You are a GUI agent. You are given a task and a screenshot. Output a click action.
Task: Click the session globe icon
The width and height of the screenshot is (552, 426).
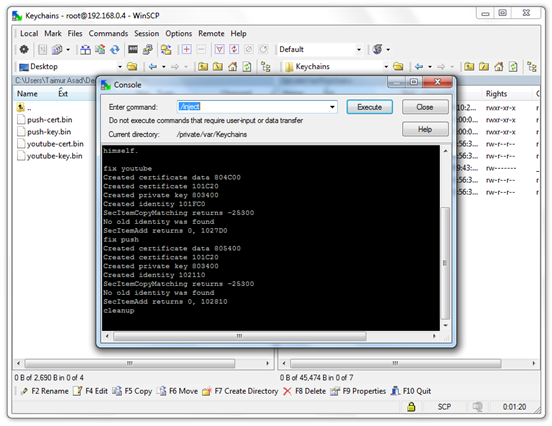[x=378, y=49]
